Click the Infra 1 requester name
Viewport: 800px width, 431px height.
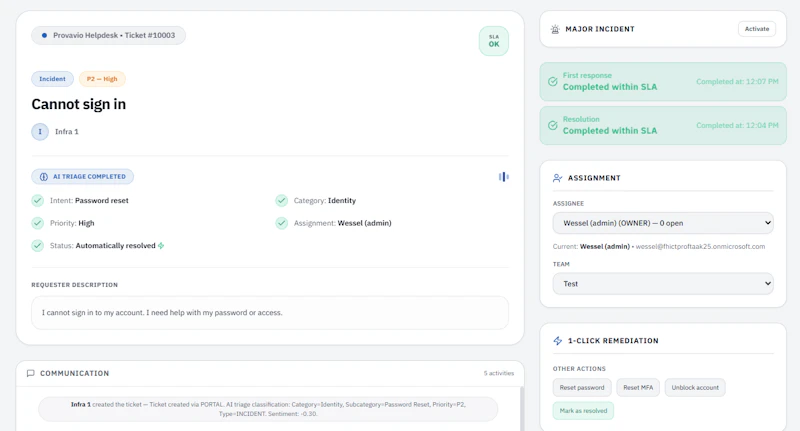point(67,132)
